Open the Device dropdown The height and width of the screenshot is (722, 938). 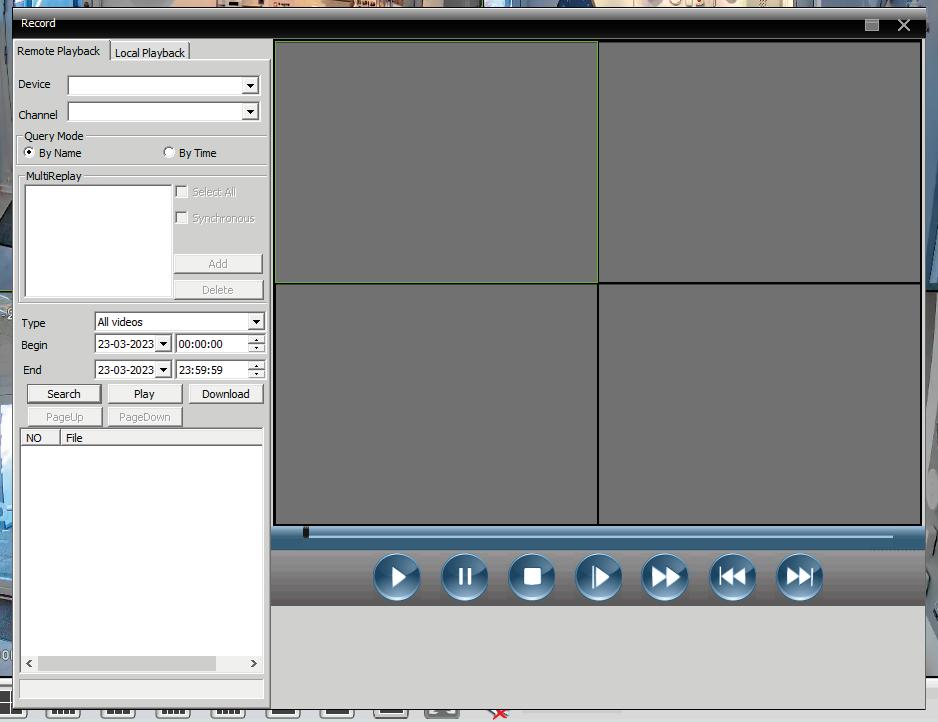point(250,86)
